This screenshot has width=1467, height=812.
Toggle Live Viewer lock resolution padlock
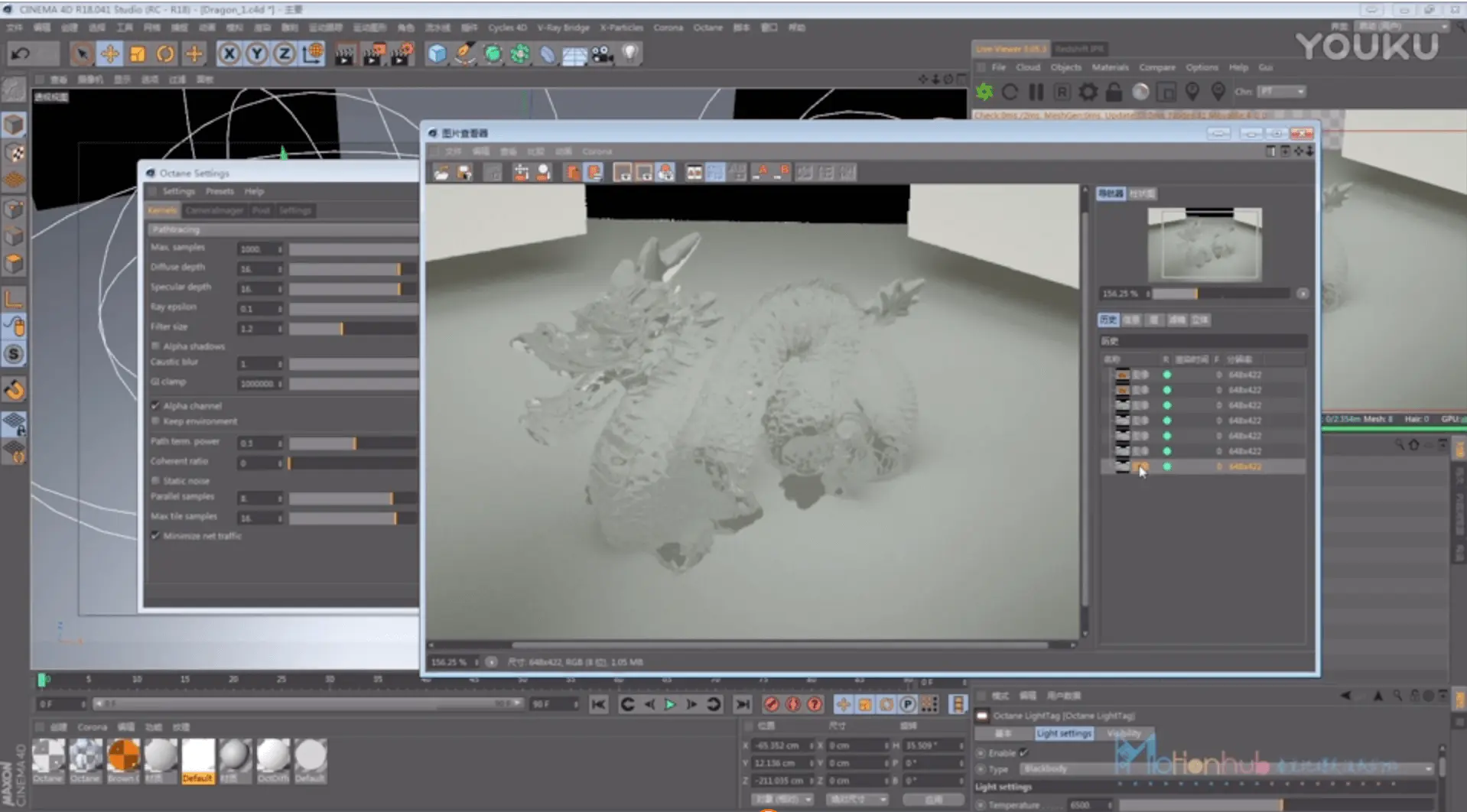click(1114, 93)
